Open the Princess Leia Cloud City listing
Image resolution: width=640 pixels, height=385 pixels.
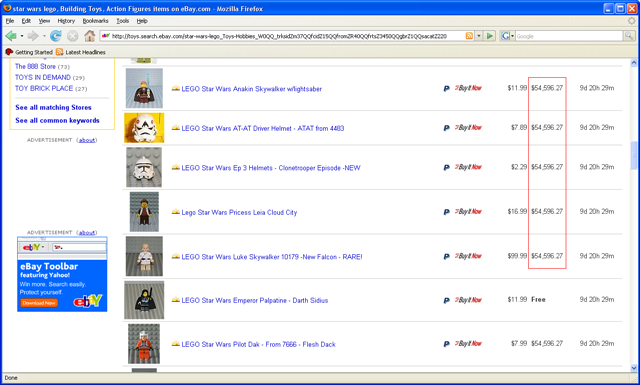pyautogui.click(x=239, y=212)
